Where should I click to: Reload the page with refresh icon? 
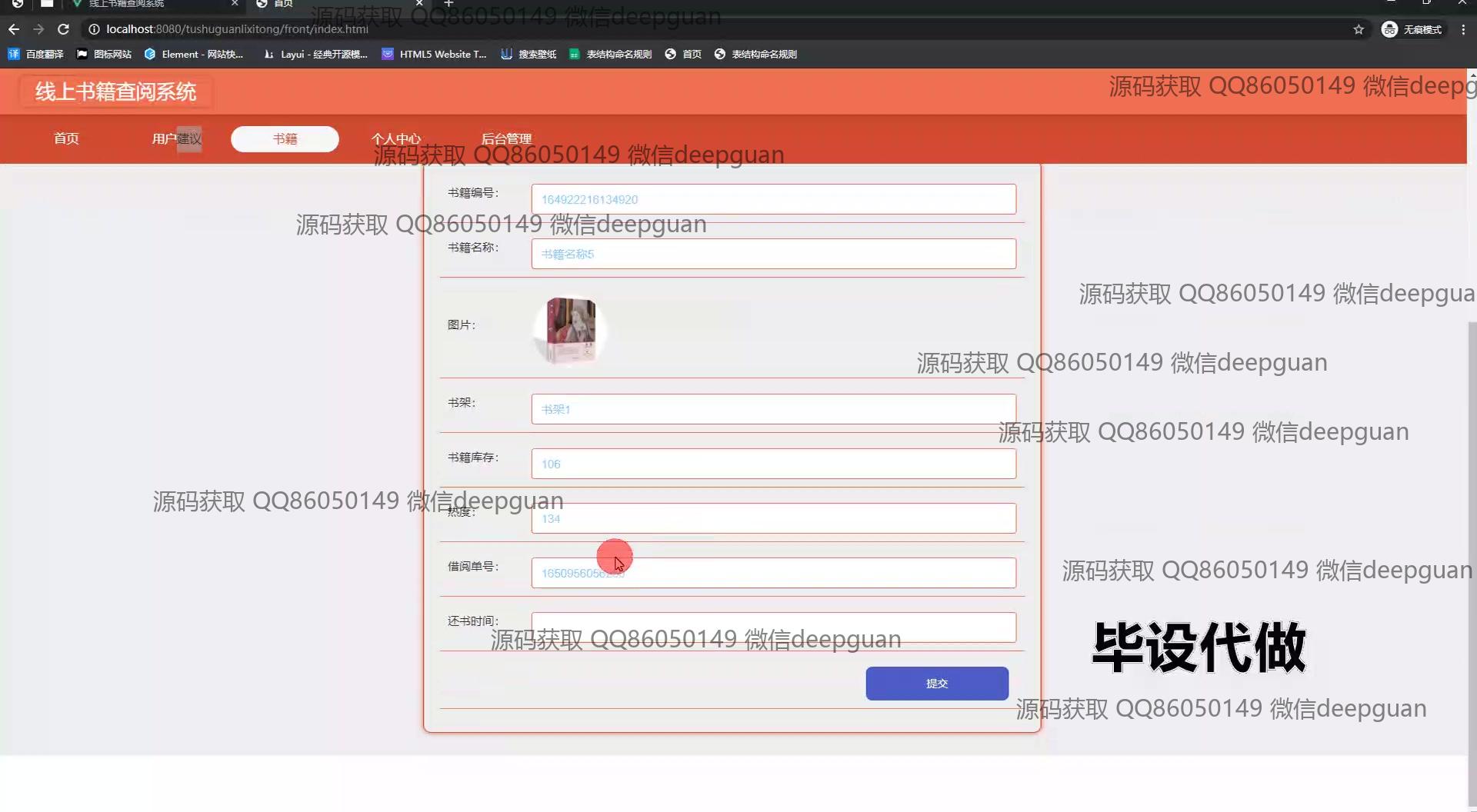pos(64,29)
